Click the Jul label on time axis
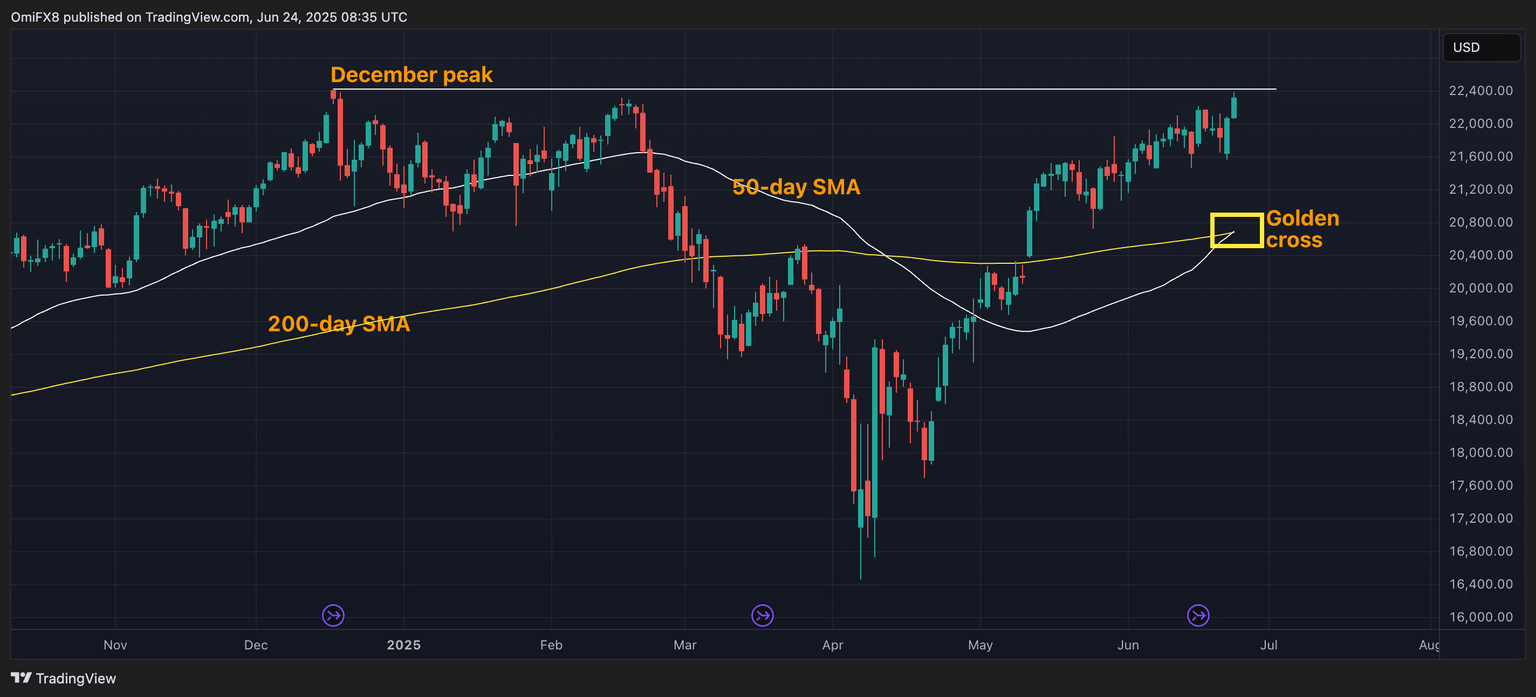The height and width of the screenshot is (697, 1536). pyautogui.click(x=1269, y=645)
